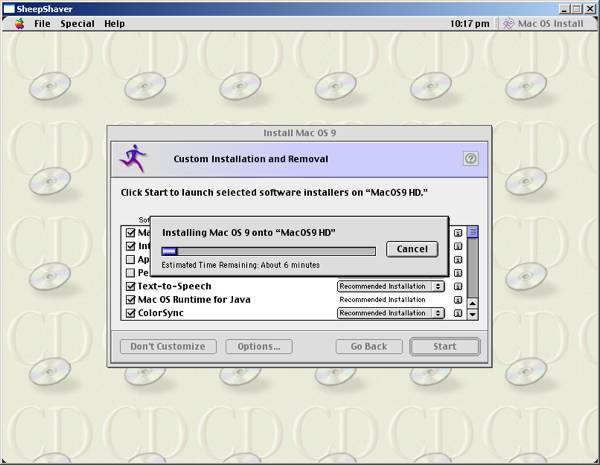The height and width of the screenshot is (465, 600).
Task: Show info for Mac OS Runtime for Java
Action: click(x=458, y=299)
